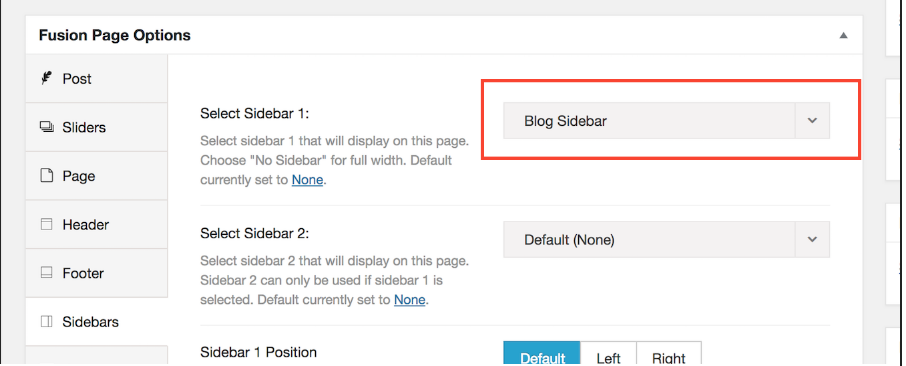Image resolution: width=906 pixels, height=366 pixels.
Task: Open the Select Sidebar 1 dropdown arrow
Action: point(812,121)
